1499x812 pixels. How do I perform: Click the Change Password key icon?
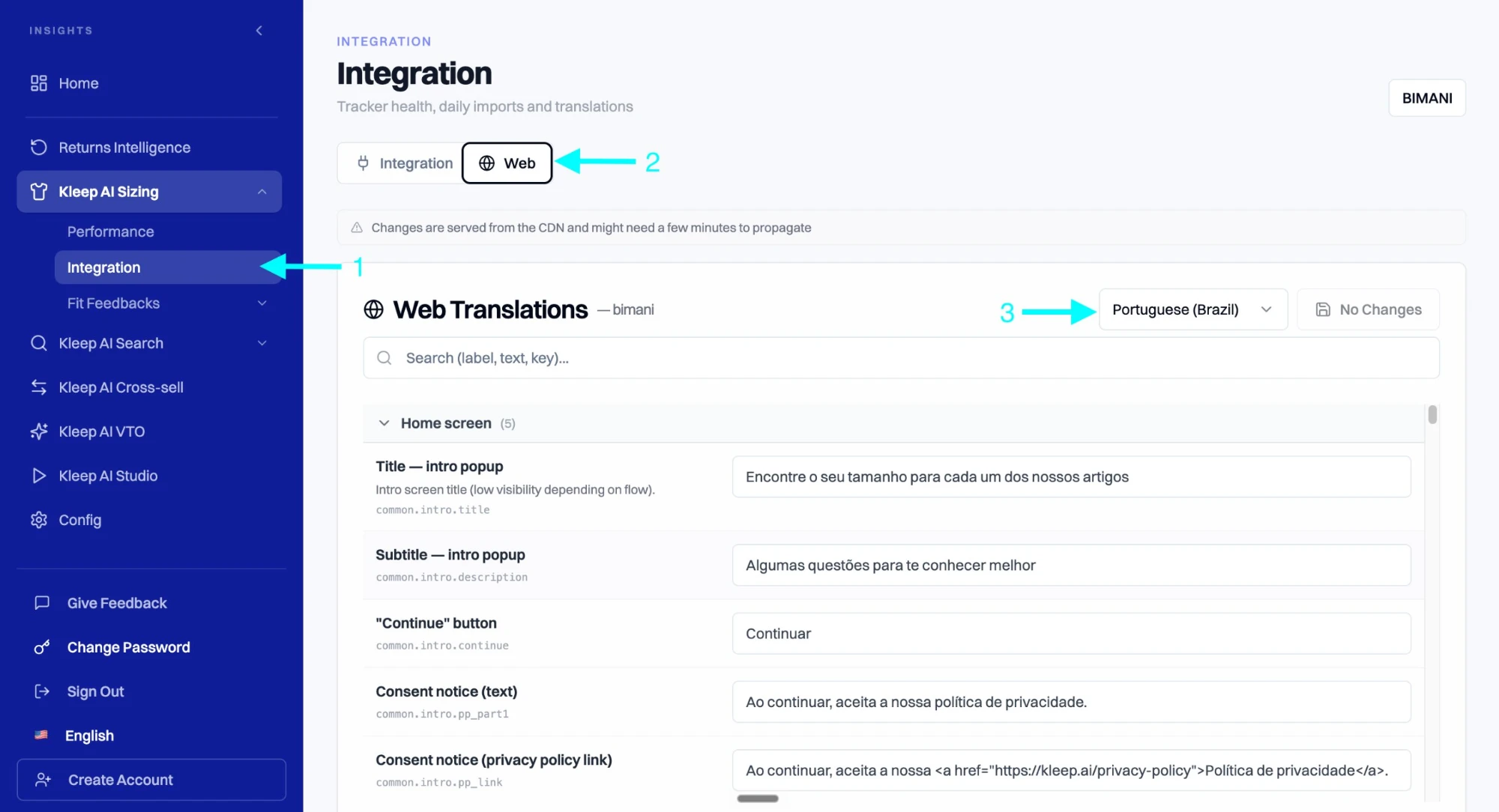pos(42,647)
